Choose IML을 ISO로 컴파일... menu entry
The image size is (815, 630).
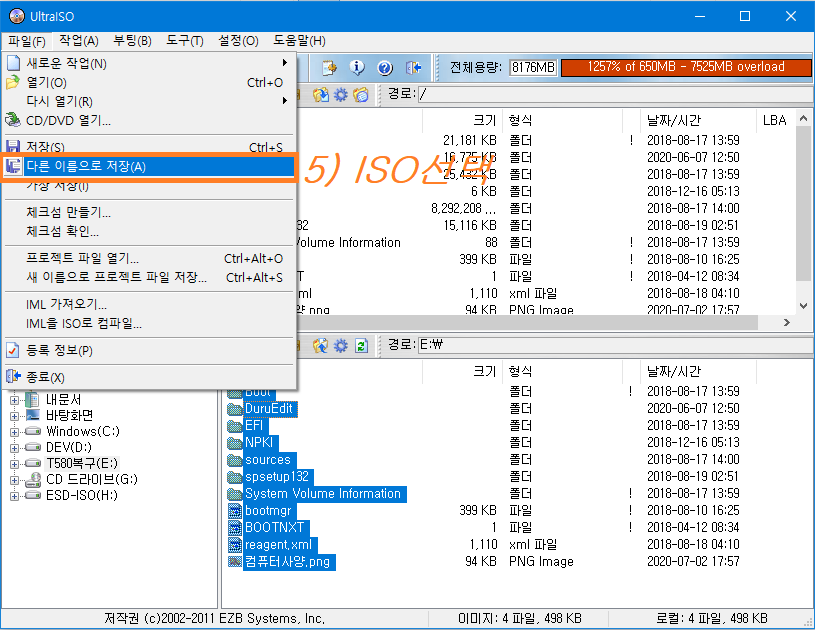149,323
